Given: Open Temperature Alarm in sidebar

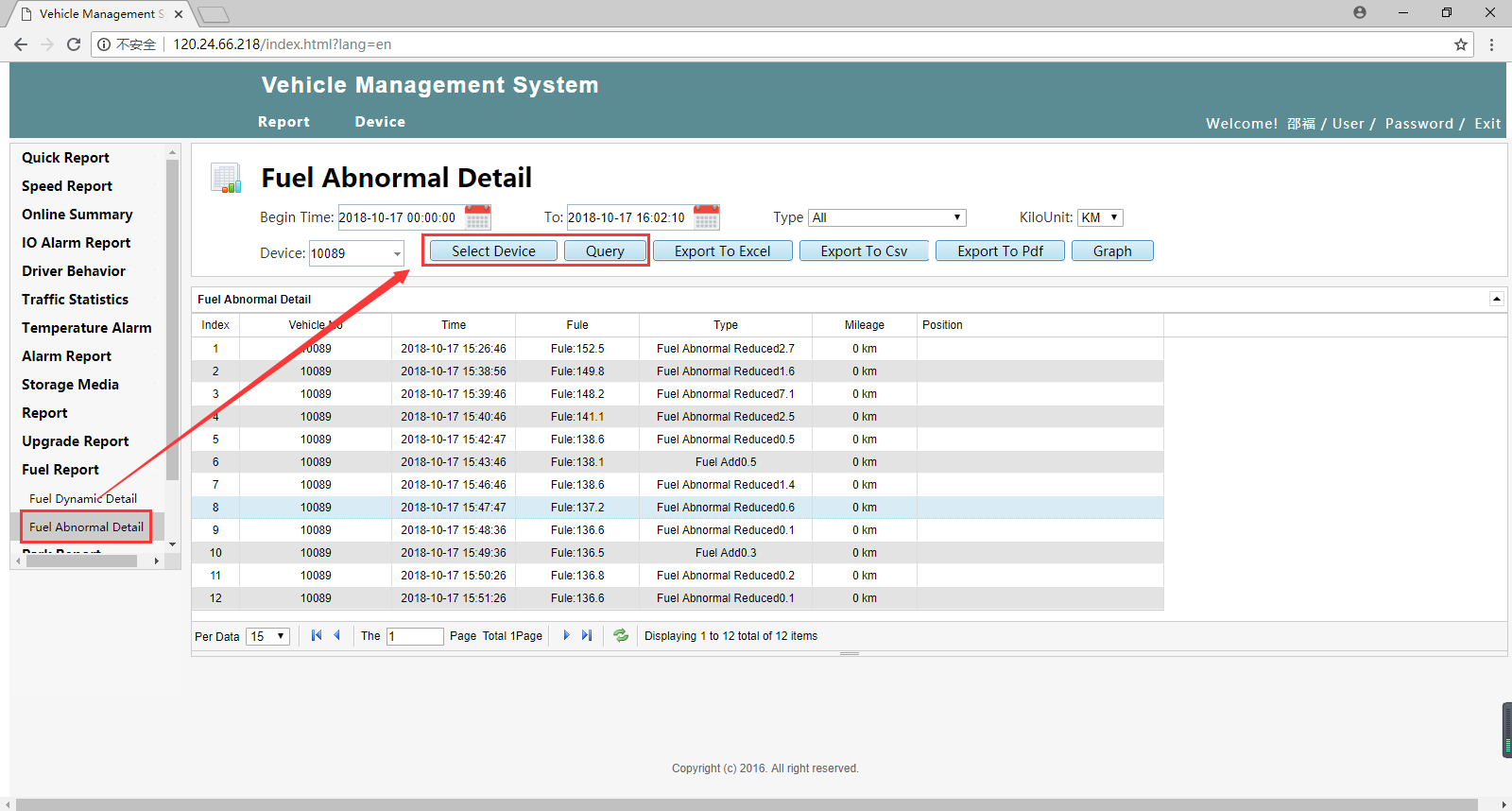Looking at the screenshot, I should point(87,328).
